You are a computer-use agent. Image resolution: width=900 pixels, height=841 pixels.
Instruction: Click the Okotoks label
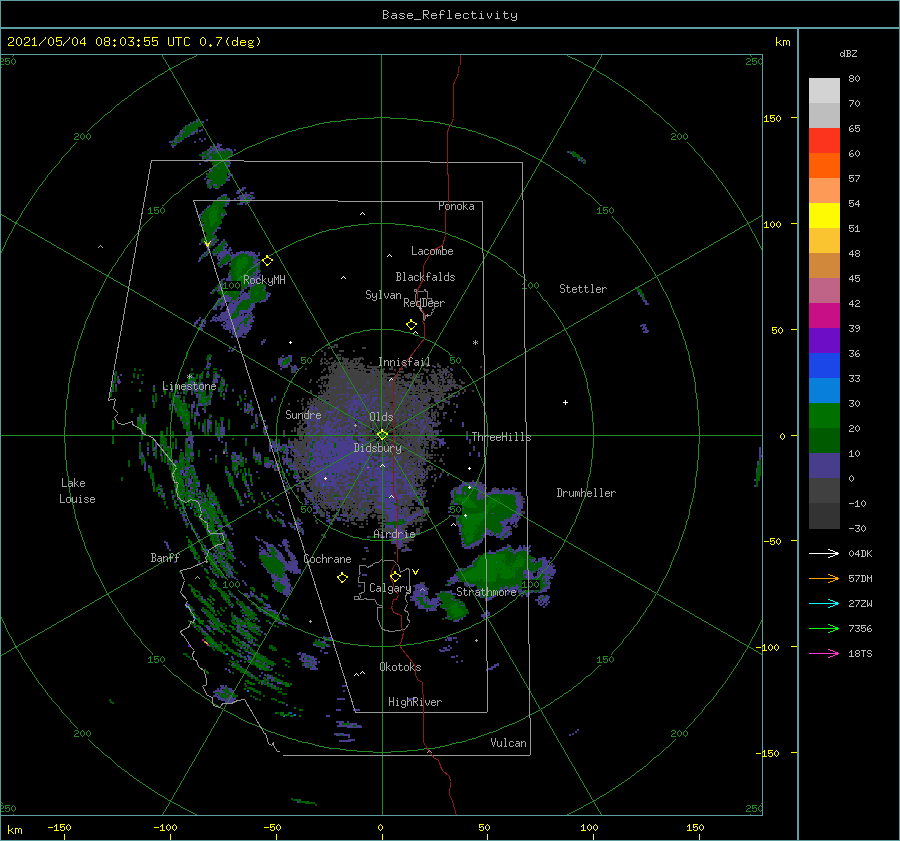pos(400,666)
